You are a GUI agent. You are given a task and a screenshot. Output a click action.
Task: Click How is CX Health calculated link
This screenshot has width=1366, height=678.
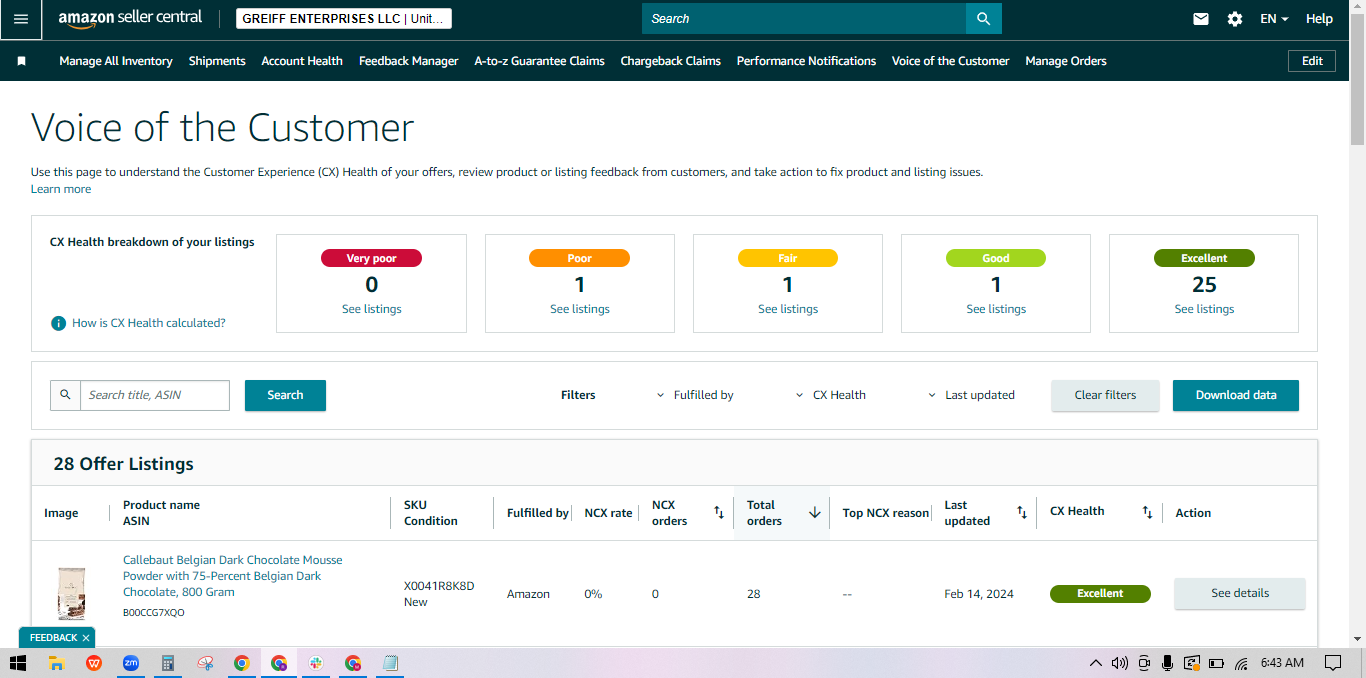(149, 323)
